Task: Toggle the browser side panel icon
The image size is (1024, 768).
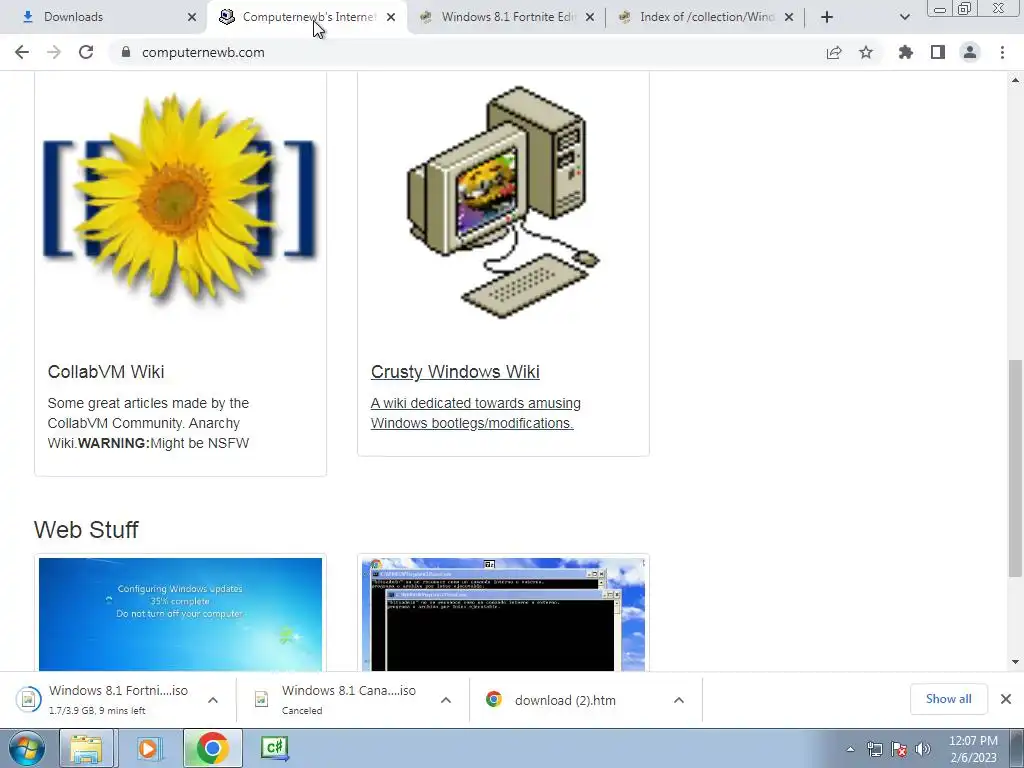Action: tap(938, 52)
